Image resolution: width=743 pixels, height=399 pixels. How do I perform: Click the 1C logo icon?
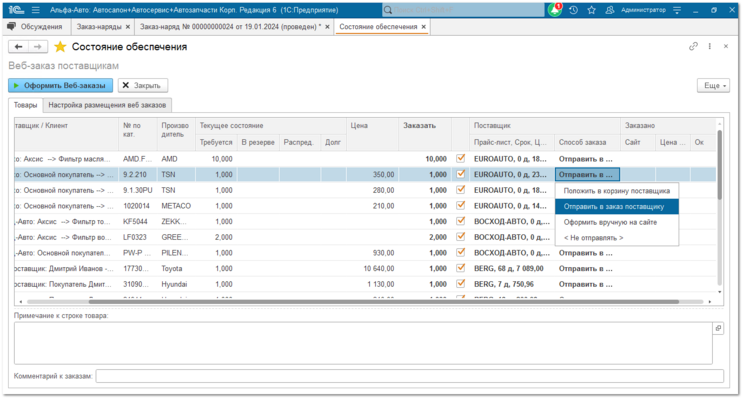click(x=16, y=10)
